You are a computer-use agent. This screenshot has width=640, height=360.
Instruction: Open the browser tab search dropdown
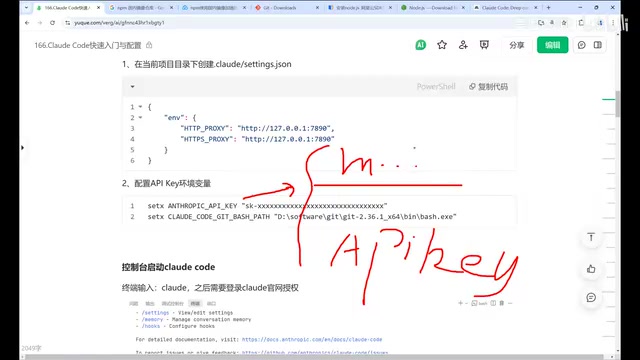pyautogui.click(x=26, y=7)
